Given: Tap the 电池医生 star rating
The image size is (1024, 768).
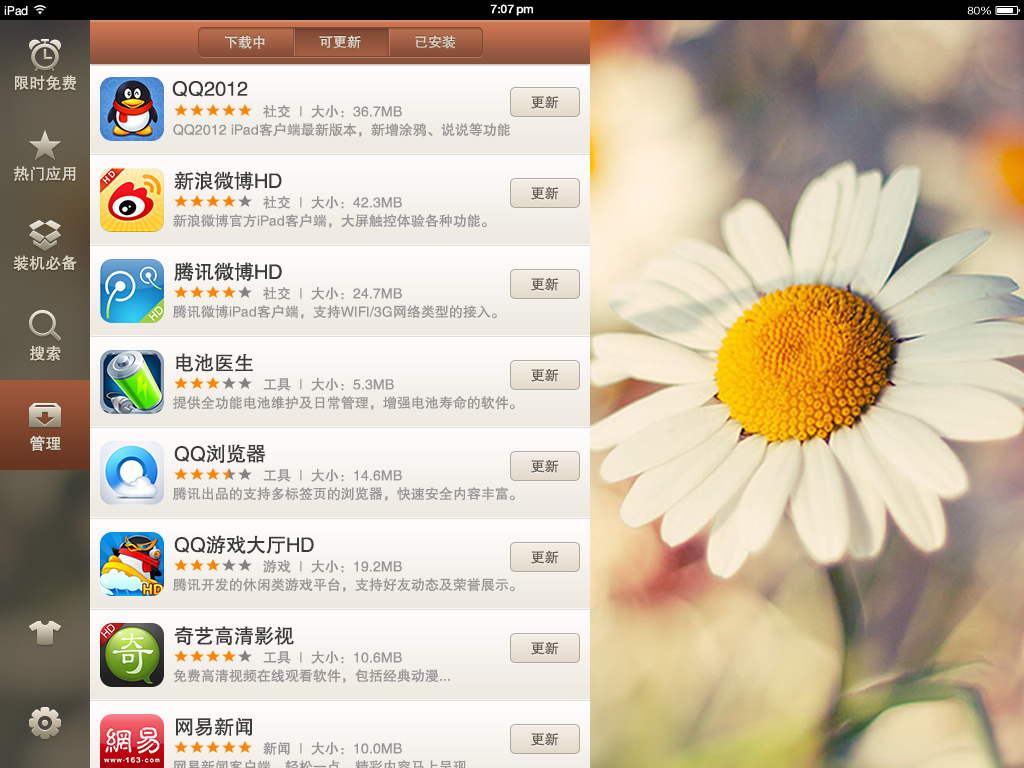Looking at the screenshot, I should coord(213,383).
